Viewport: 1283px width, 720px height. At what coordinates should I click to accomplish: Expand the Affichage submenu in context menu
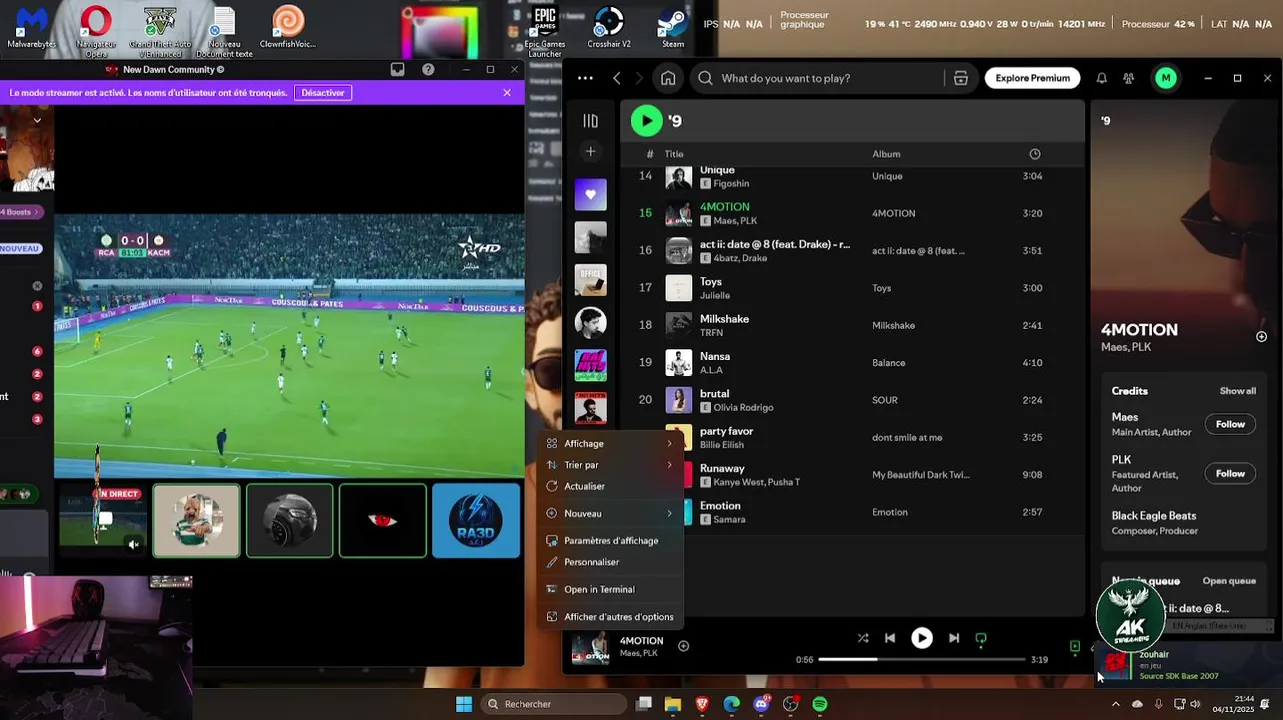(x=610, y=443)
